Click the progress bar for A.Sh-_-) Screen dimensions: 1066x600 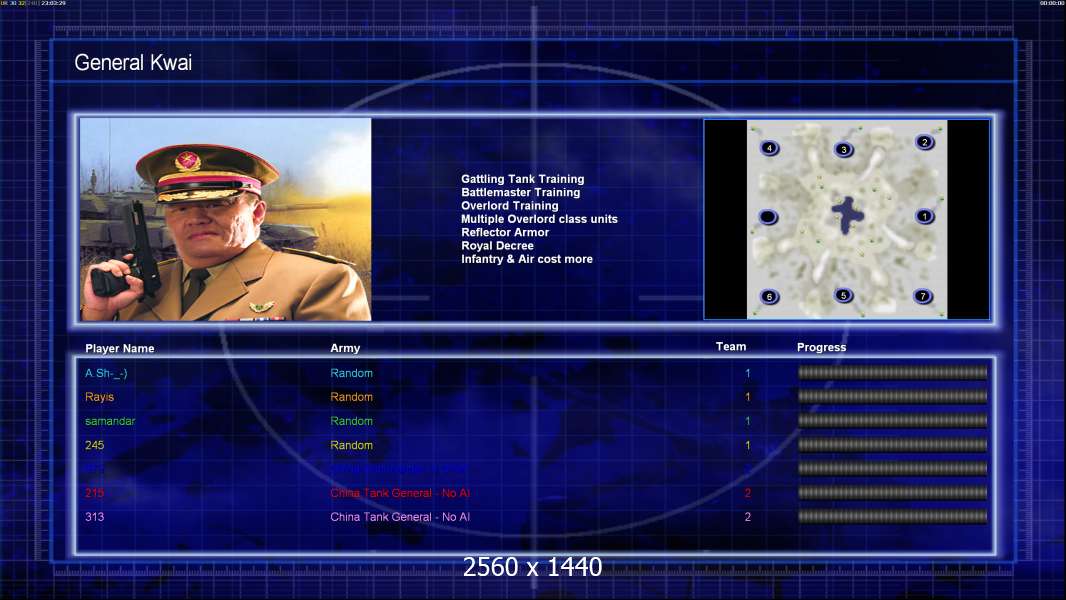click(892, 372)
